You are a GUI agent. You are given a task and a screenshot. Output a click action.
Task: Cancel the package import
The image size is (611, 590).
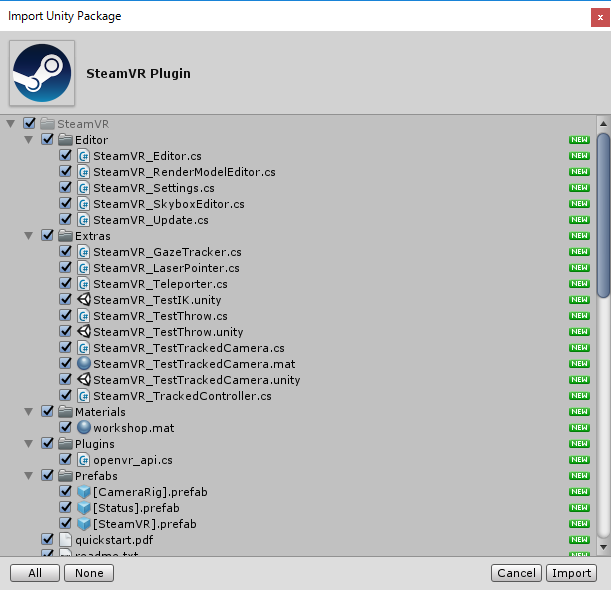516,573
